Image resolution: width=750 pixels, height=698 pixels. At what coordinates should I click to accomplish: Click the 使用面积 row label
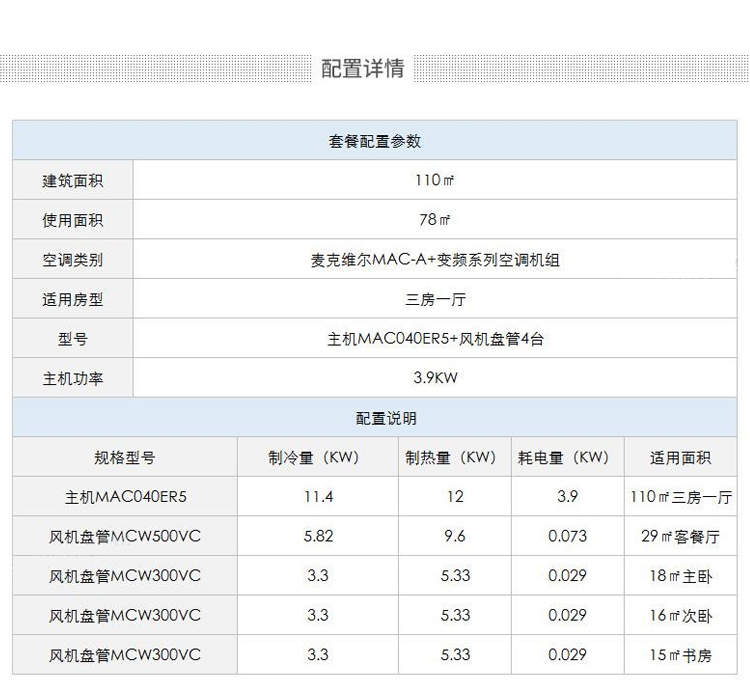pyautogui.click(x=72, y=220)
